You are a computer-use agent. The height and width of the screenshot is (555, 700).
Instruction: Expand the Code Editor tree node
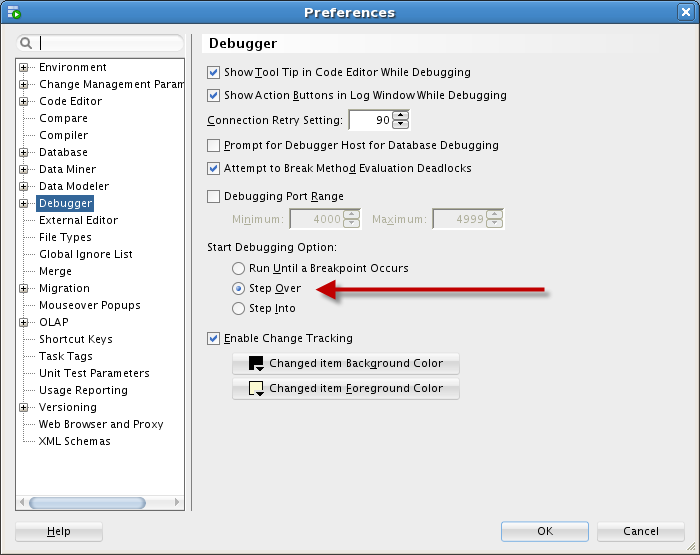click(x=24, y=101)
